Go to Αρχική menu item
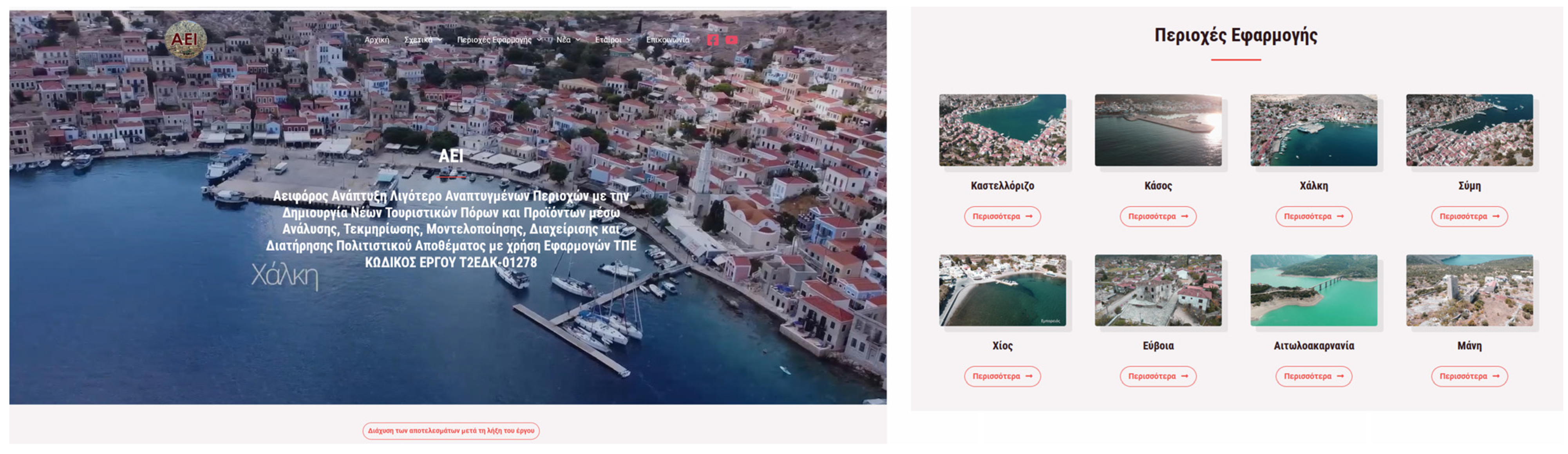This screenshot has height=454, width=1568. pos(376,40)
